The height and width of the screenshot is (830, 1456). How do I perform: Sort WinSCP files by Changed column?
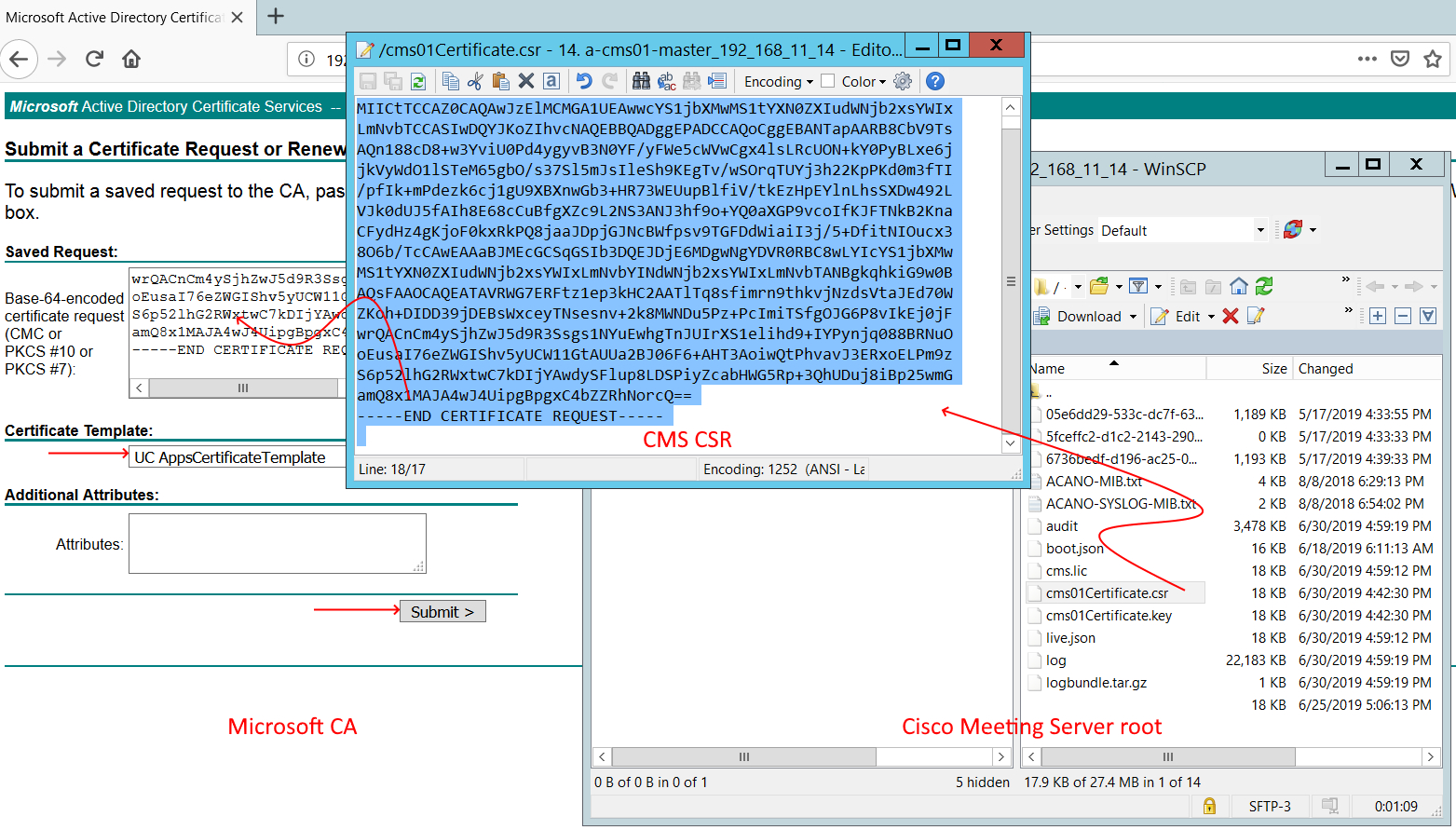tap(1367, 369)
